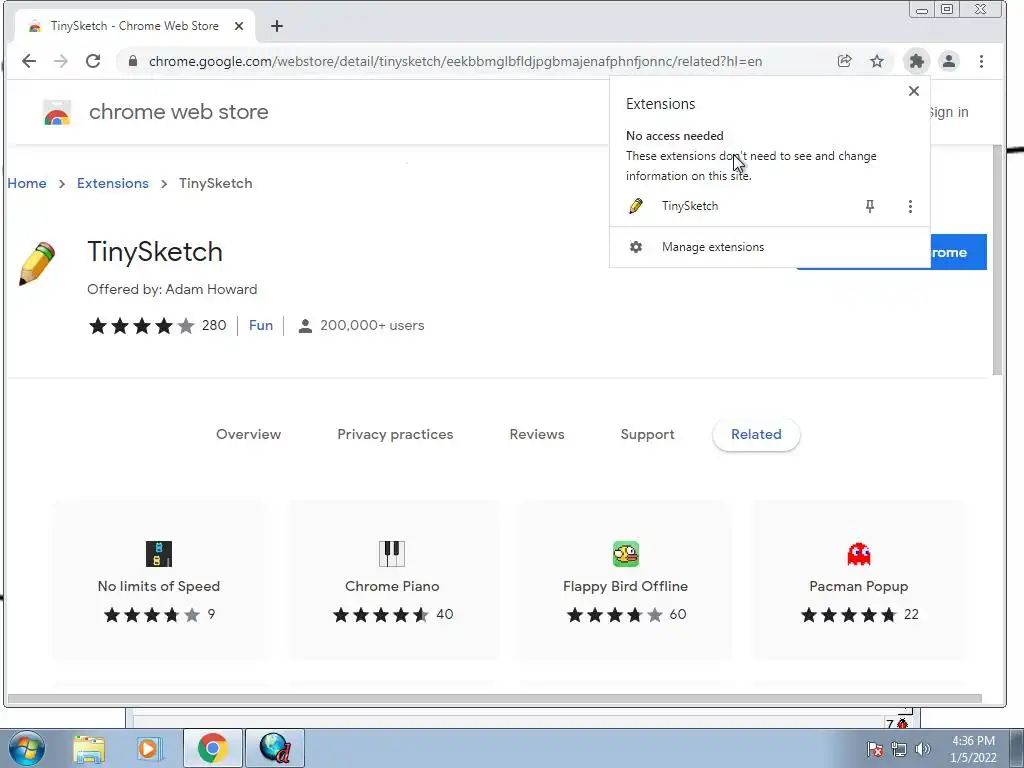This screenshot has height=768, width=1024.
Task: Click the 200,000+ users icon
Action: pyautogui.click(x=304, y=325)
